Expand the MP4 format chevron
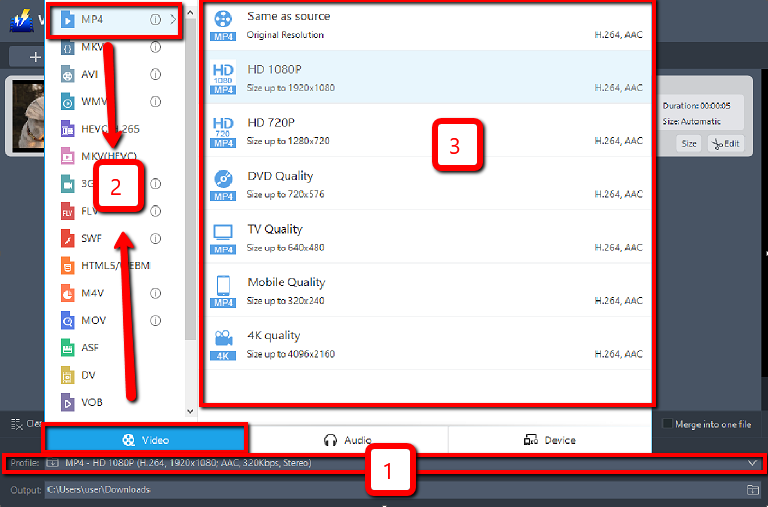Viewport: 768px width, 507px height. [x=173, y=19]
